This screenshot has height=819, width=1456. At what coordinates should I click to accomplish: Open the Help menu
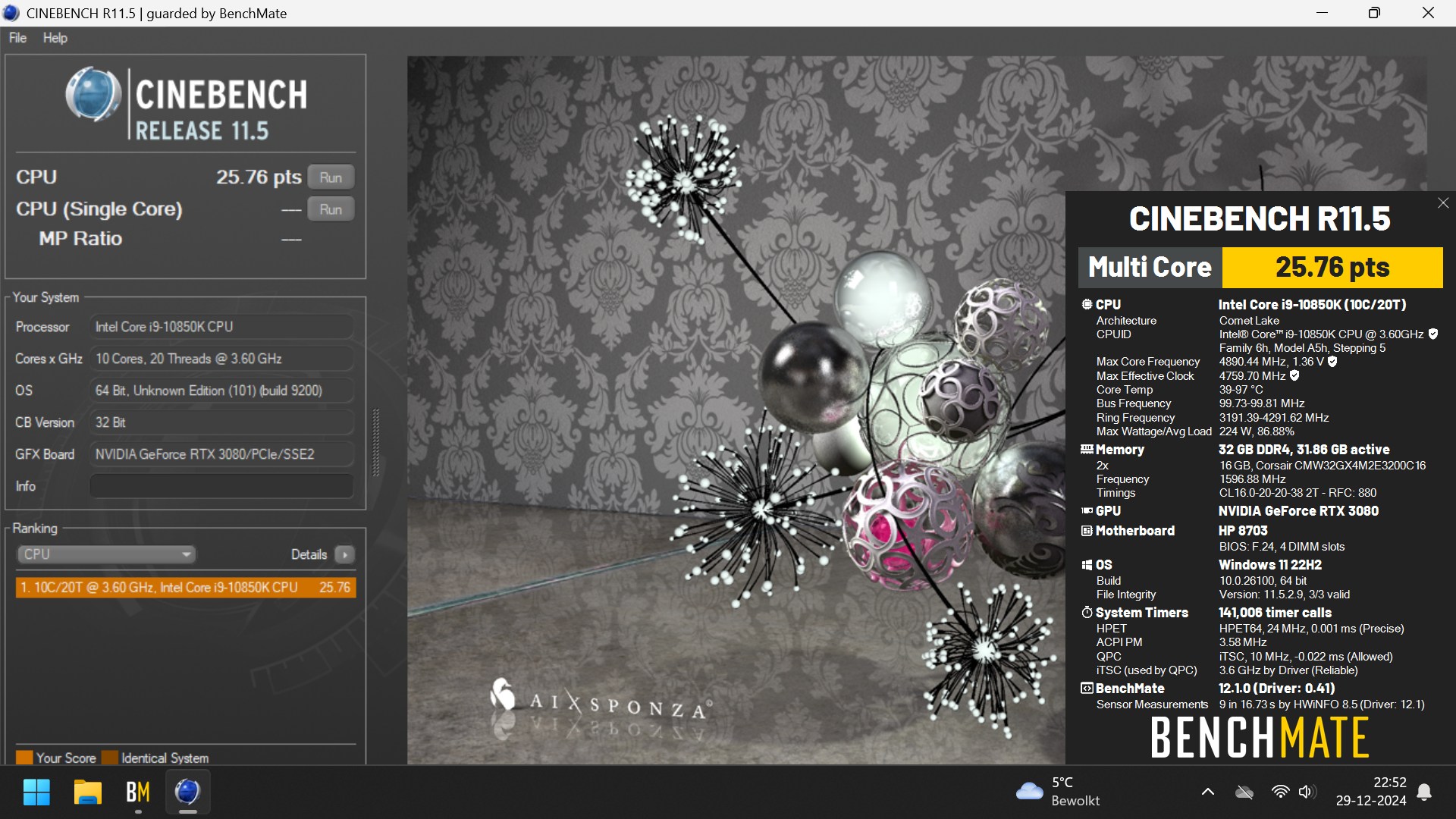pos(55,38)
